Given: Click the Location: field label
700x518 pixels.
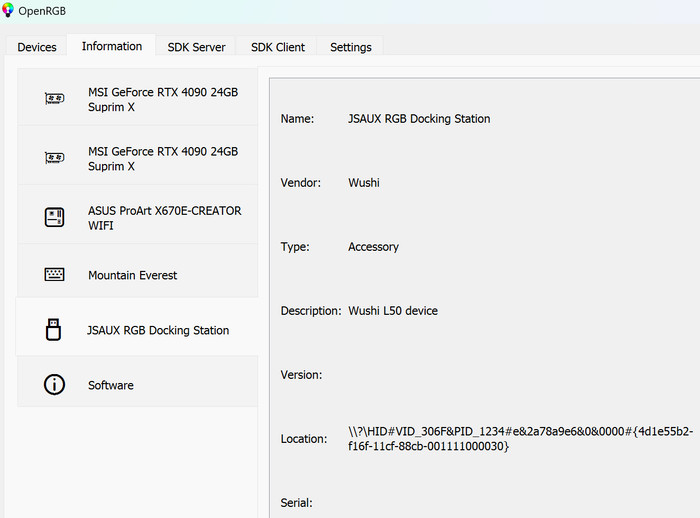Looking at the screenshot, I should 304,439.
